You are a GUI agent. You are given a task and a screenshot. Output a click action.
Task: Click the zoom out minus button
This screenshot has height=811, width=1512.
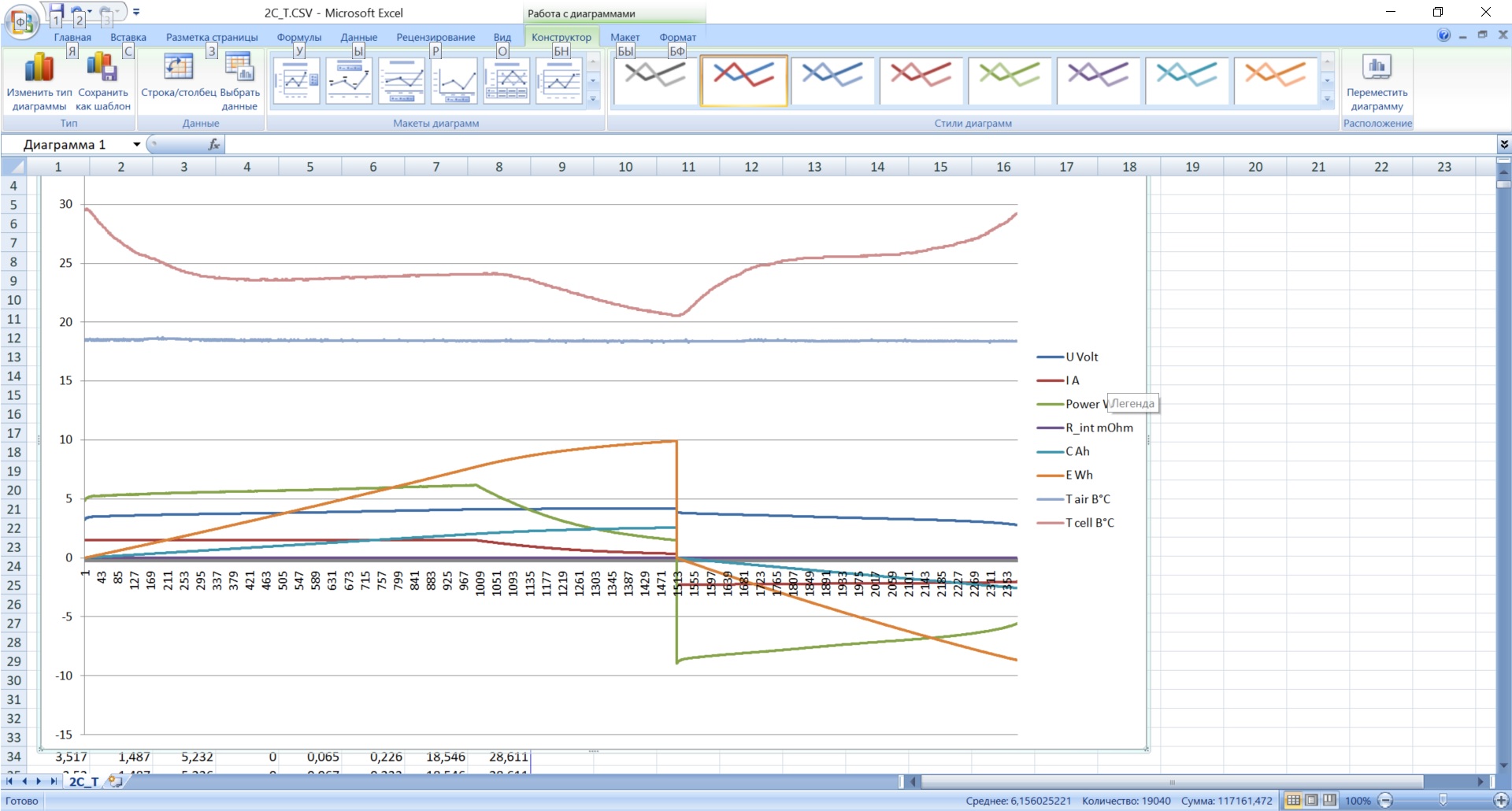click(x=1385, y=801)
